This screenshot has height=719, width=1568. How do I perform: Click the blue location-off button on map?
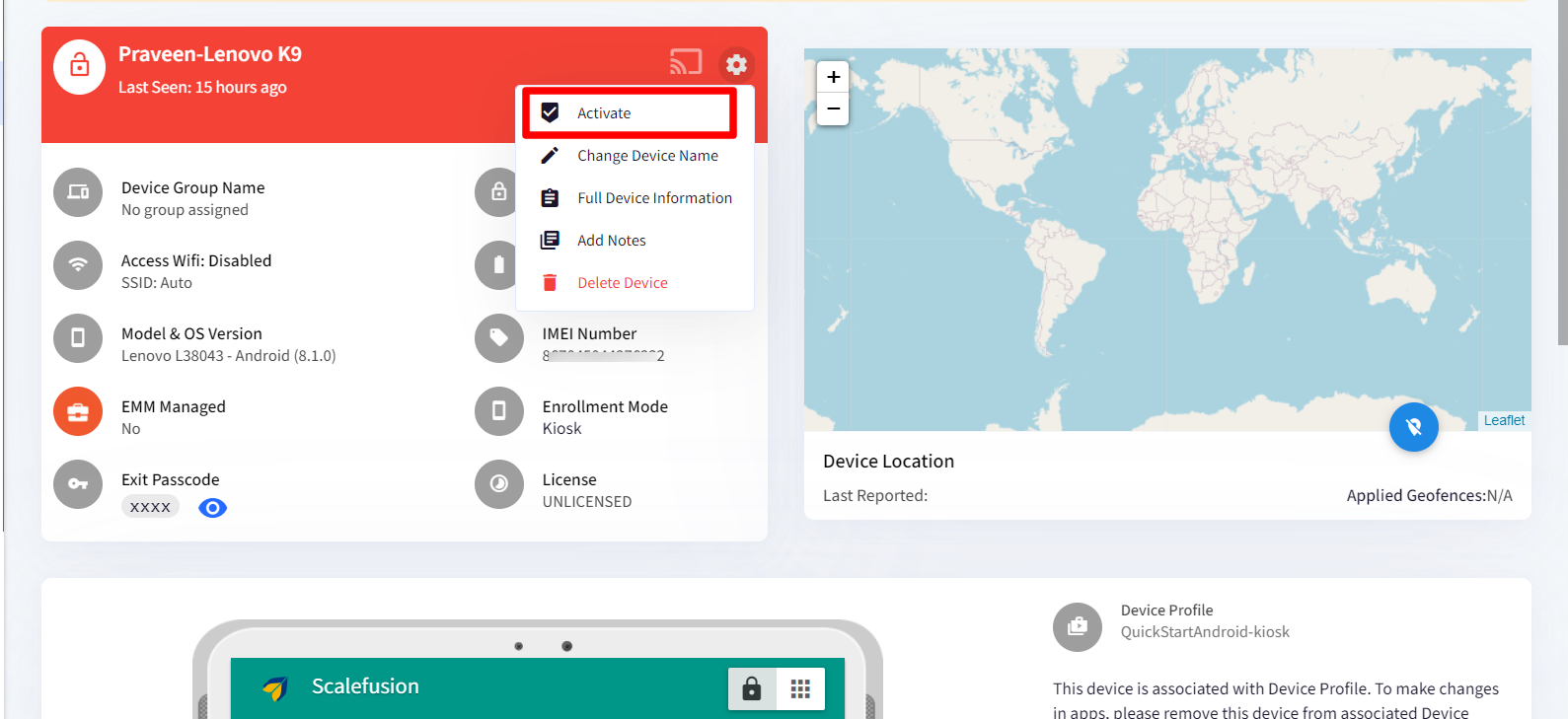tap(1413, 427)
